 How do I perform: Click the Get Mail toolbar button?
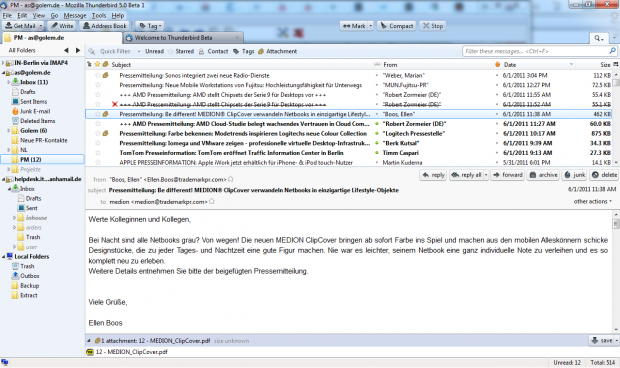point(20,26)
